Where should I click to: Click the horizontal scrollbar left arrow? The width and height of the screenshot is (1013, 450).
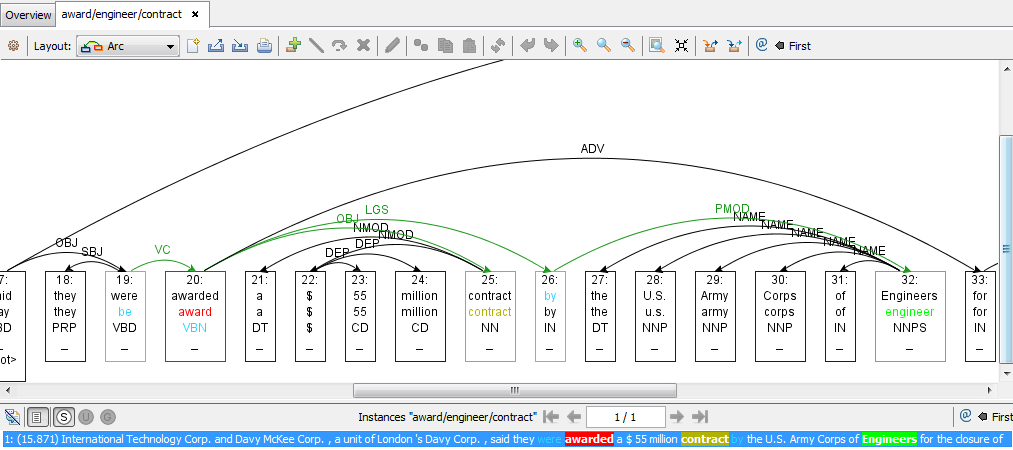tap(7, 390)
